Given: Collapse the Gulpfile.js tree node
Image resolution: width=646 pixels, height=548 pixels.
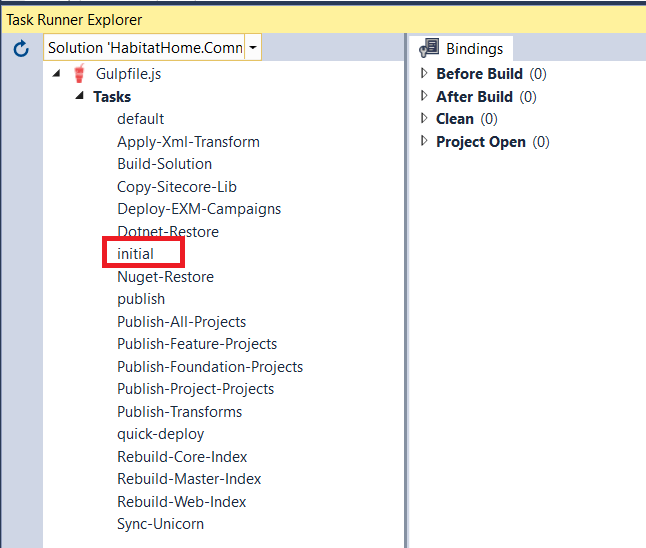Looking at the screenshot, I should tap(56, 74).
